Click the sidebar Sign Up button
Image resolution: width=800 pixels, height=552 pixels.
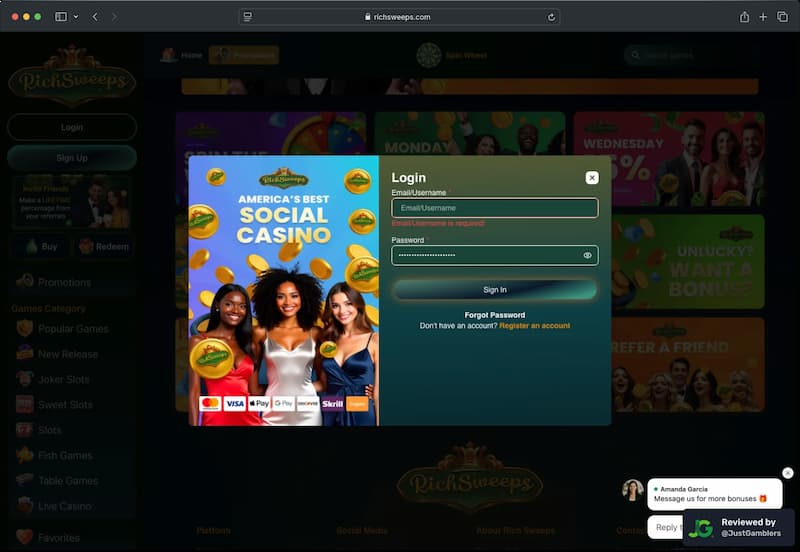72,158
